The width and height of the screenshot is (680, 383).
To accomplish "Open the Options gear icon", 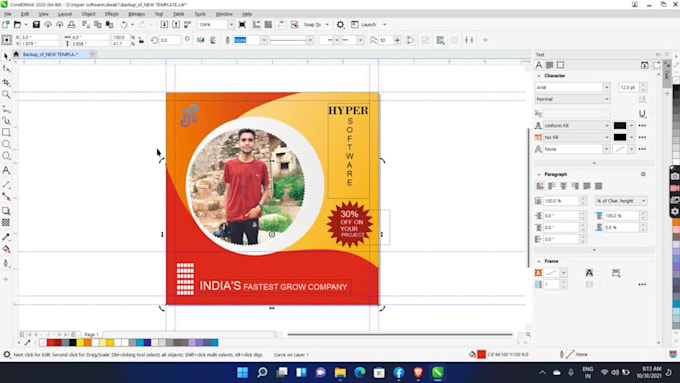I will click(x=340, y=25).
